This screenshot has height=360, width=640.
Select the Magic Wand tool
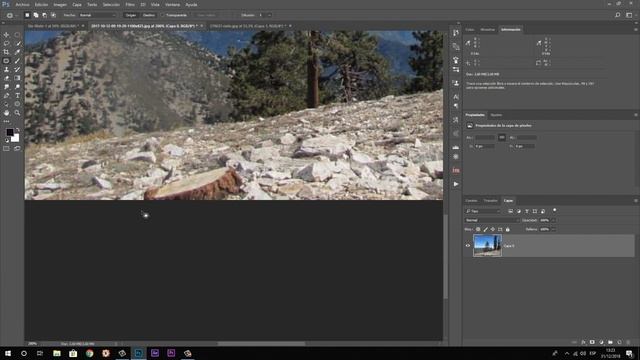pyautogui.click(x=17, y=43)
